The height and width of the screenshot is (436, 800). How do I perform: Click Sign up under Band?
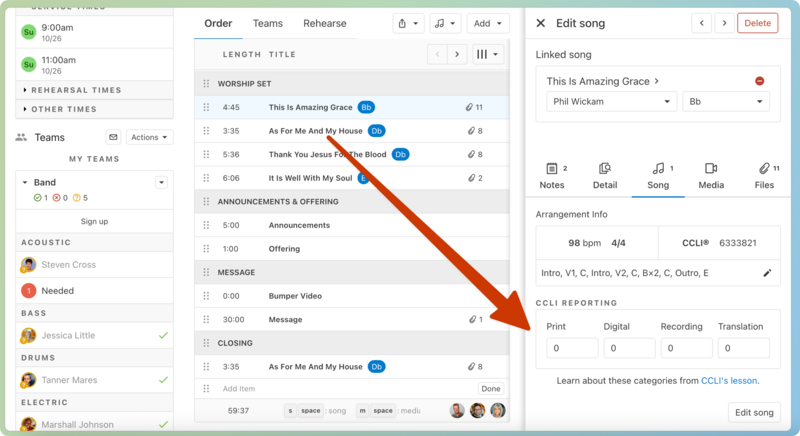pos(94,221)
